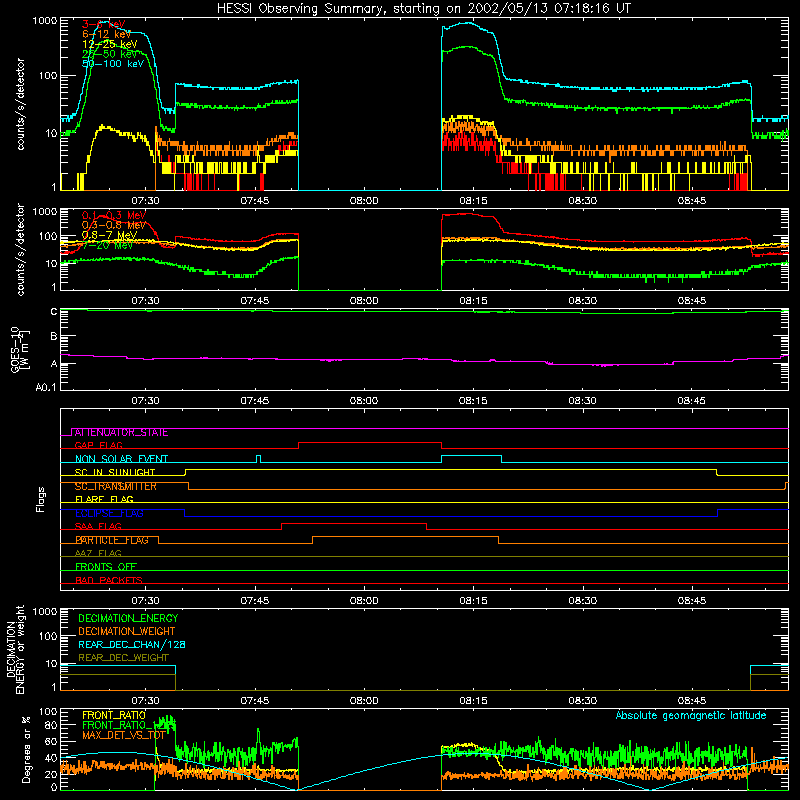
Task: Select the yellow FRONT_RATIO legend label
Action: [114, 715]
